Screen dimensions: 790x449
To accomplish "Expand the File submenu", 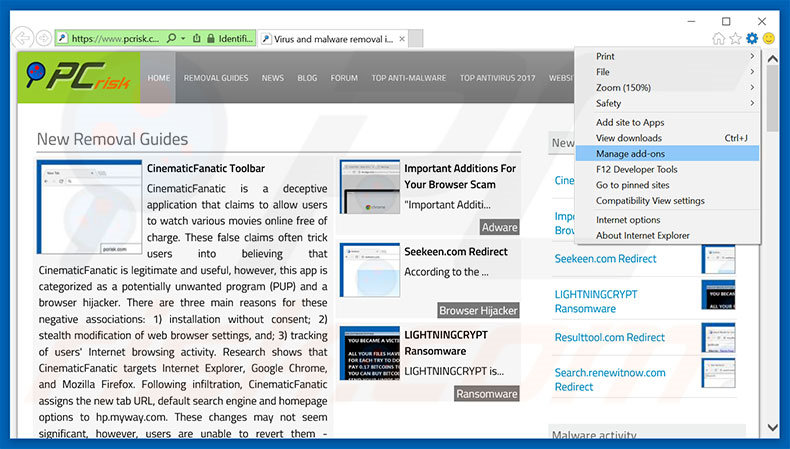I will (668, 72).
